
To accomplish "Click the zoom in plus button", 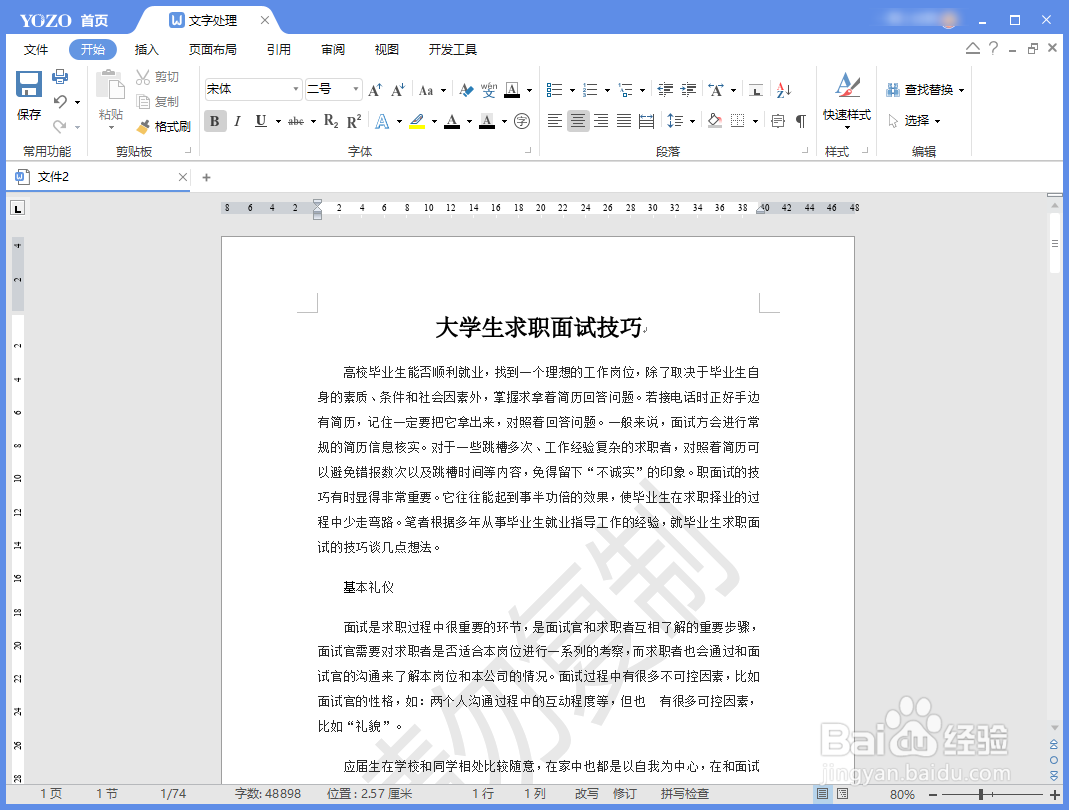I will click(1055, 794).
